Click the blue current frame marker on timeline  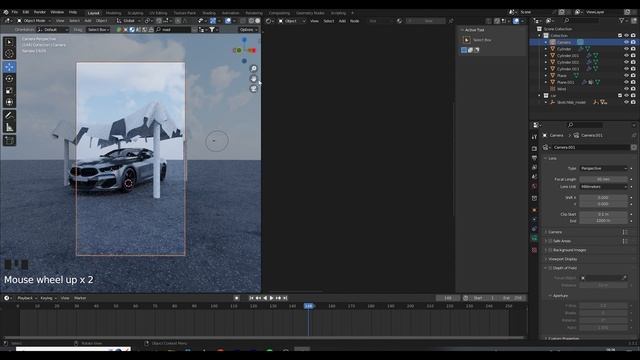point(309,306)
